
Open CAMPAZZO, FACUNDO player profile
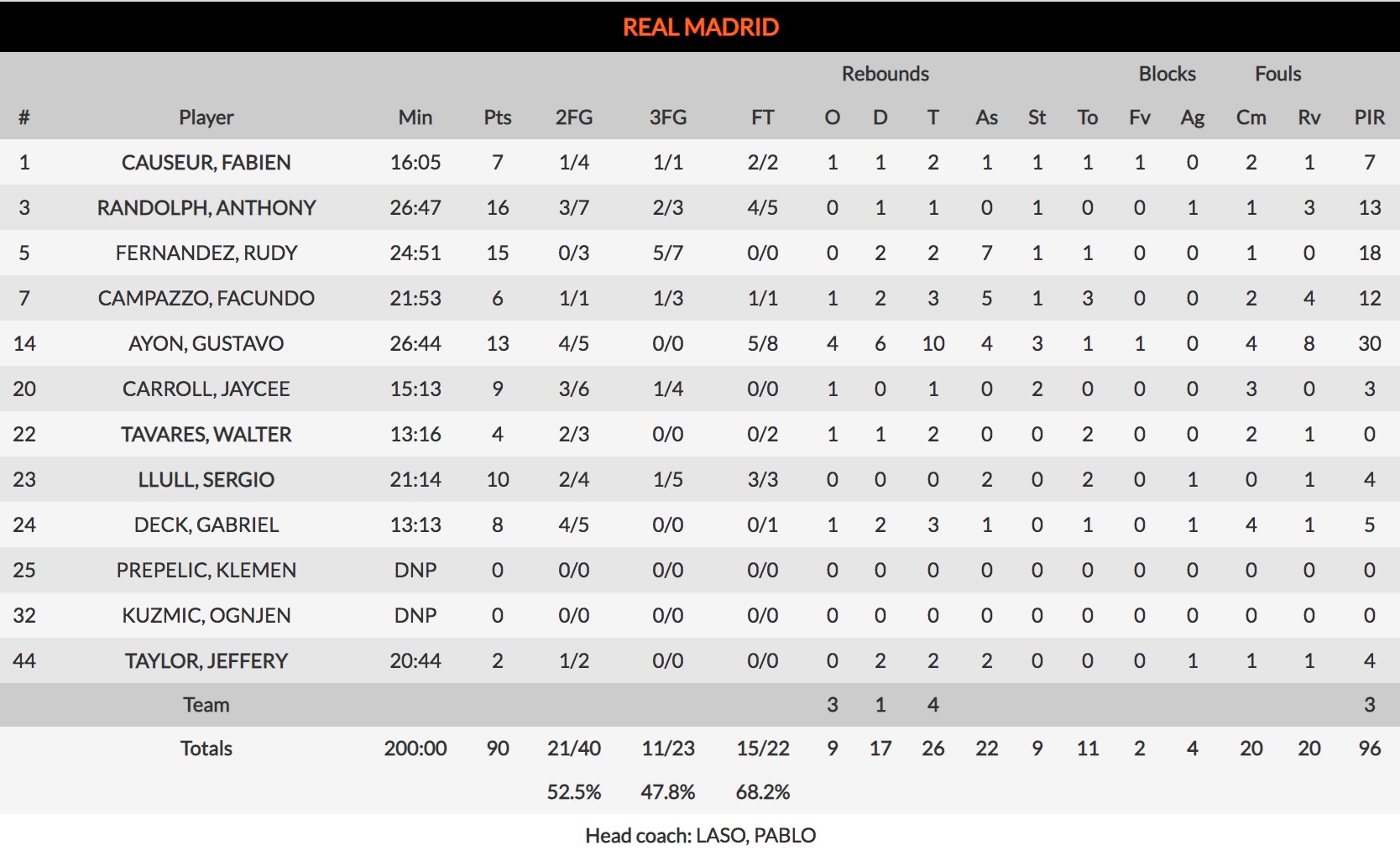click(x=206, y=299)
